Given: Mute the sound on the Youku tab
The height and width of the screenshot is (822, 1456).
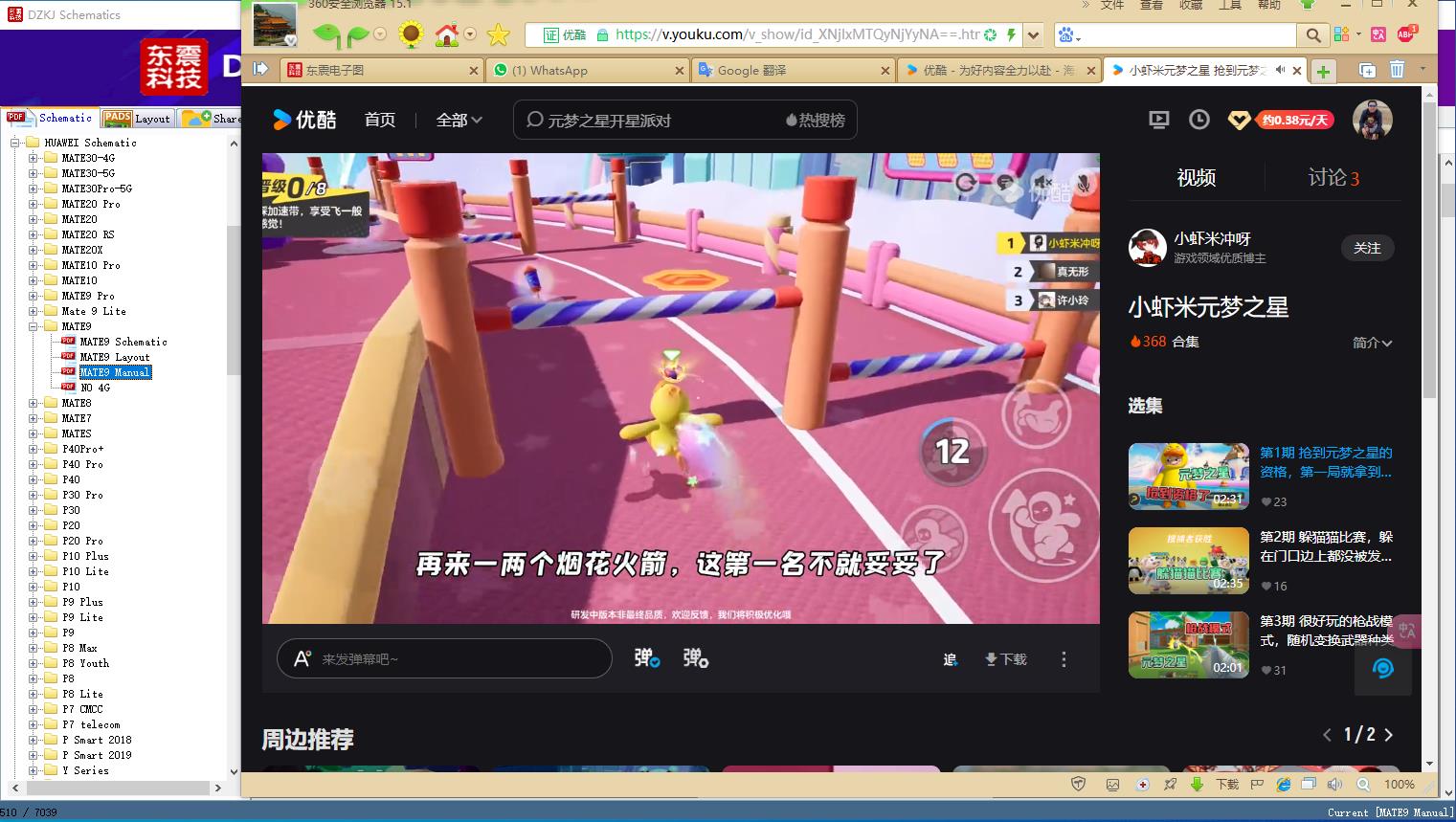Looking at the screenshot, I should [x=1280, y=70].
